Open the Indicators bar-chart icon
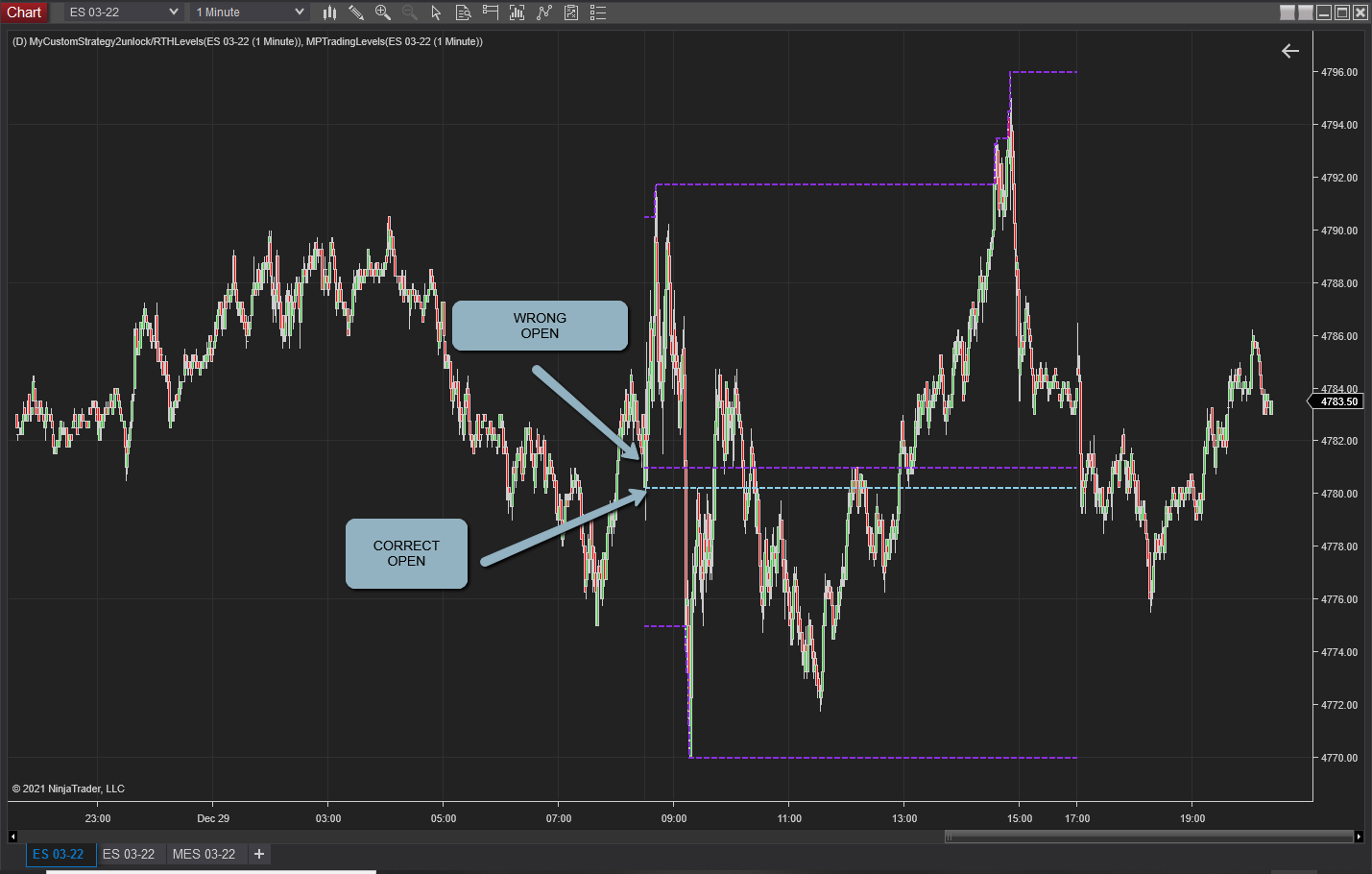Image resolution: width=1372 pixels, height=874 pixels. click(x=517, y=12)
